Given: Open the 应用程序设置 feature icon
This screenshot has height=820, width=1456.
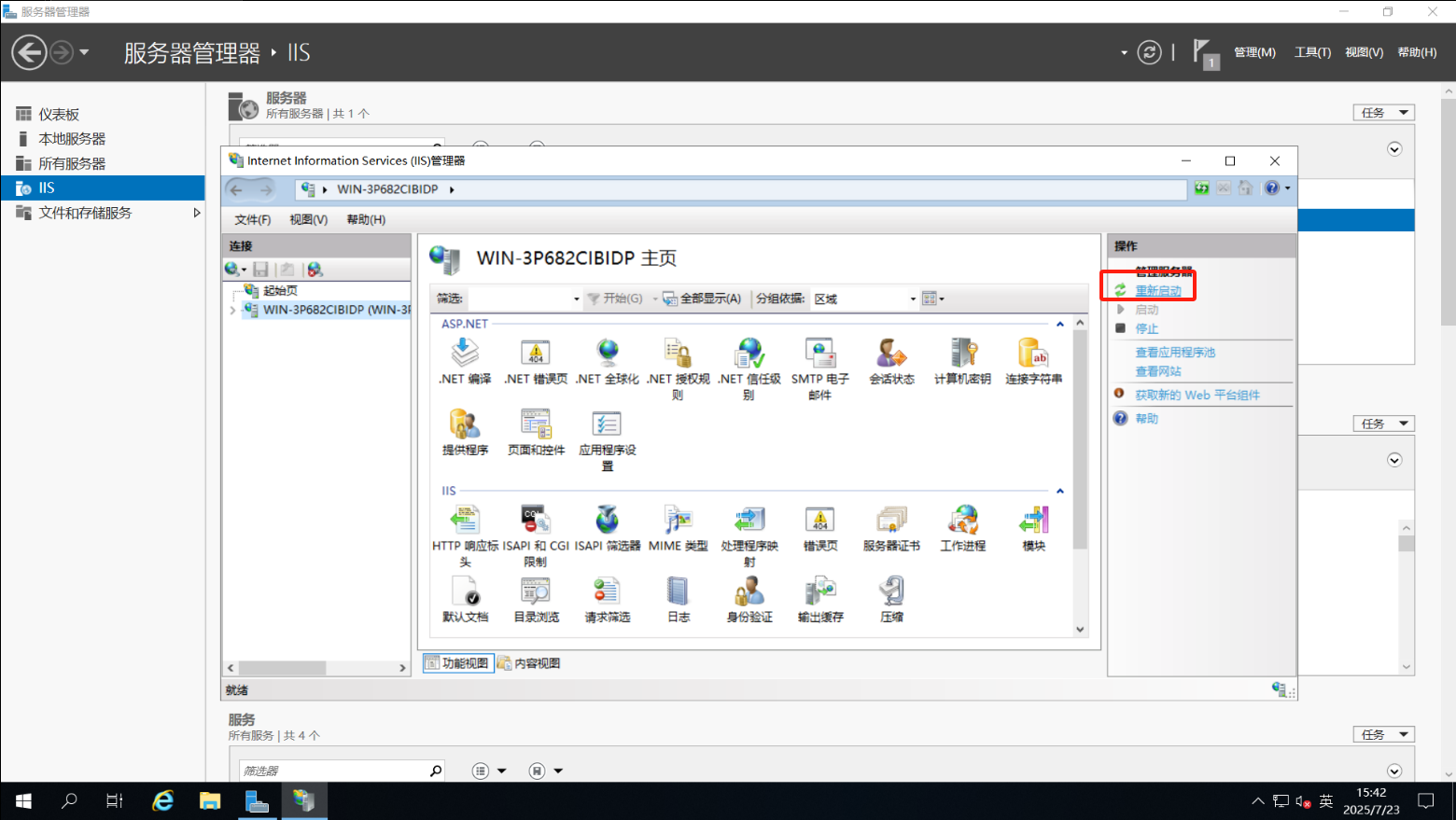Looking at the screenshot, I should pos(608,424).
